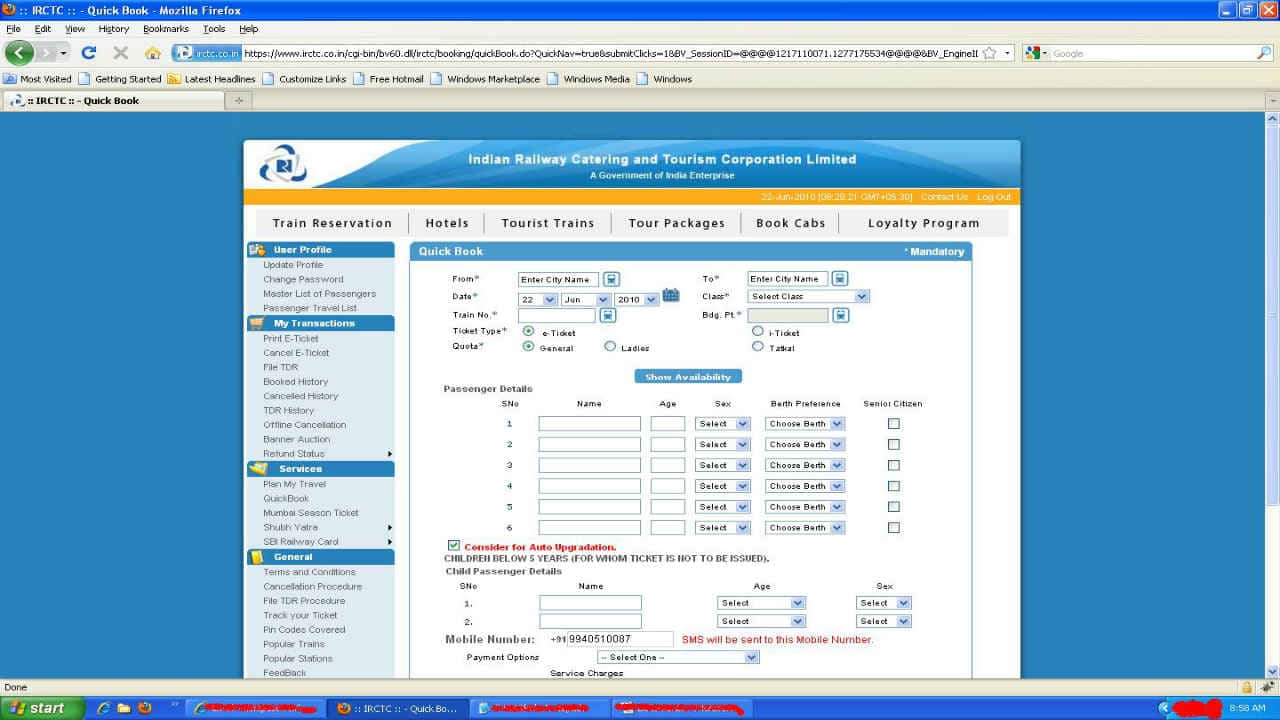
Task: Open Berth Preference dropdown for passenger 1
Action: [x=804, y=423]
